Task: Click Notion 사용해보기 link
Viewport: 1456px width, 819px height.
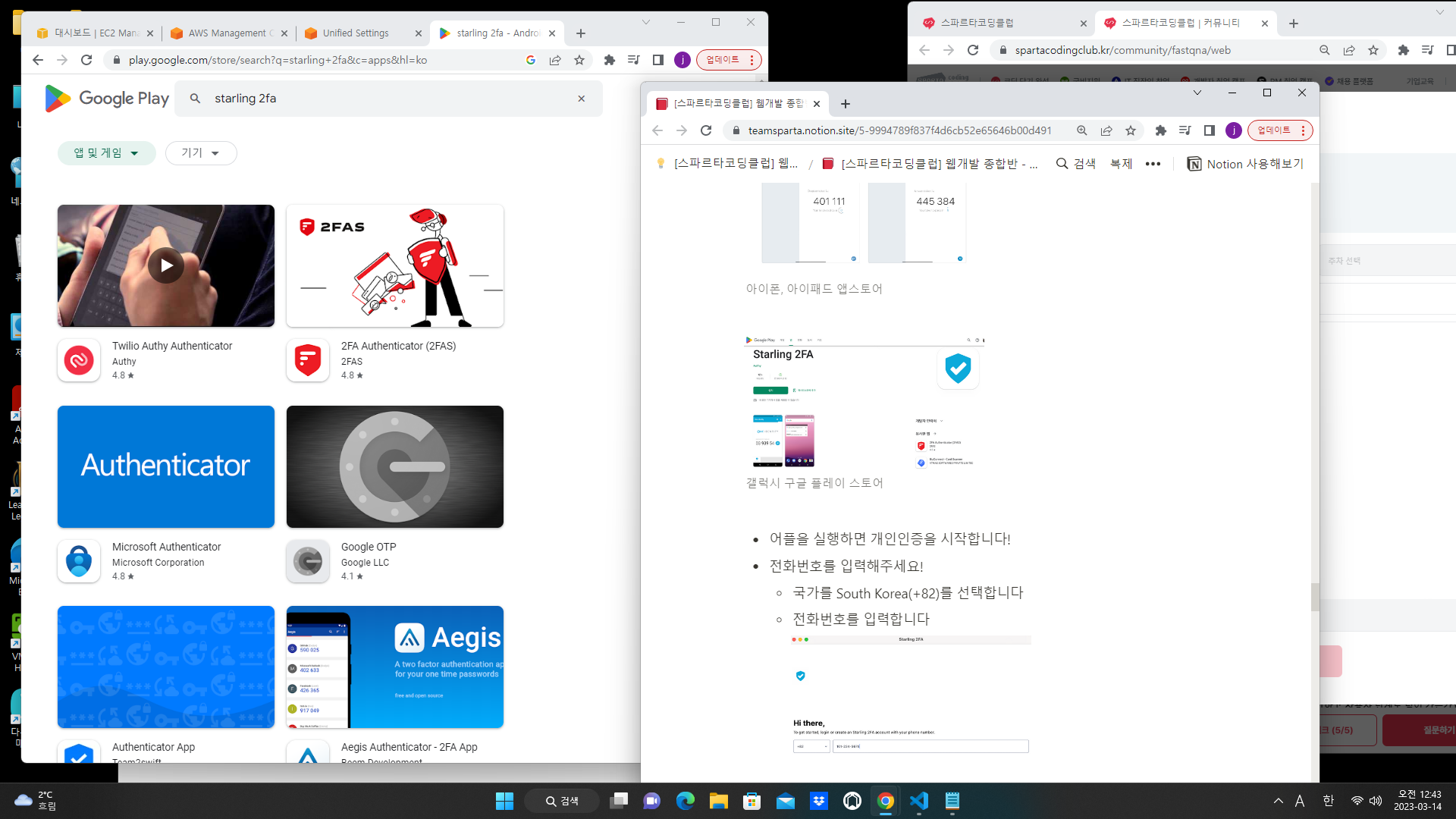Action: (1244, 164)
